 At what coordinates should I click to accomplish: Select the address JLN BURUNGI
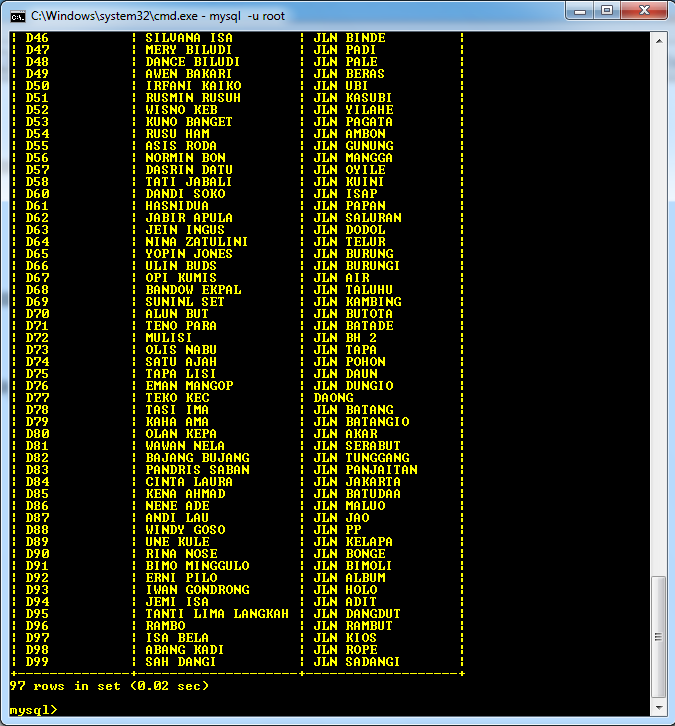356,267
